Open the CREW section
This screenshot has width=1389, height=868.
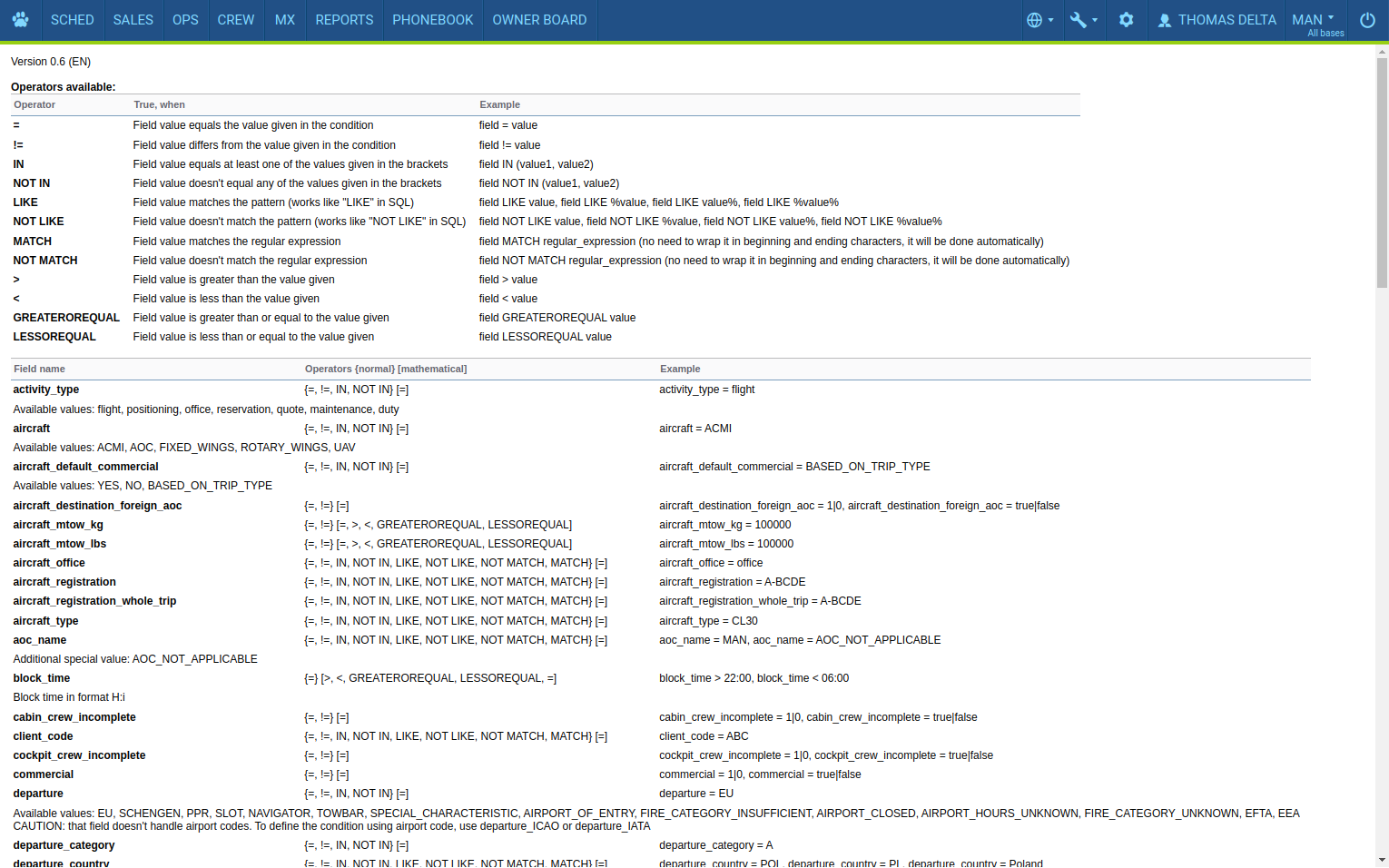235,20
